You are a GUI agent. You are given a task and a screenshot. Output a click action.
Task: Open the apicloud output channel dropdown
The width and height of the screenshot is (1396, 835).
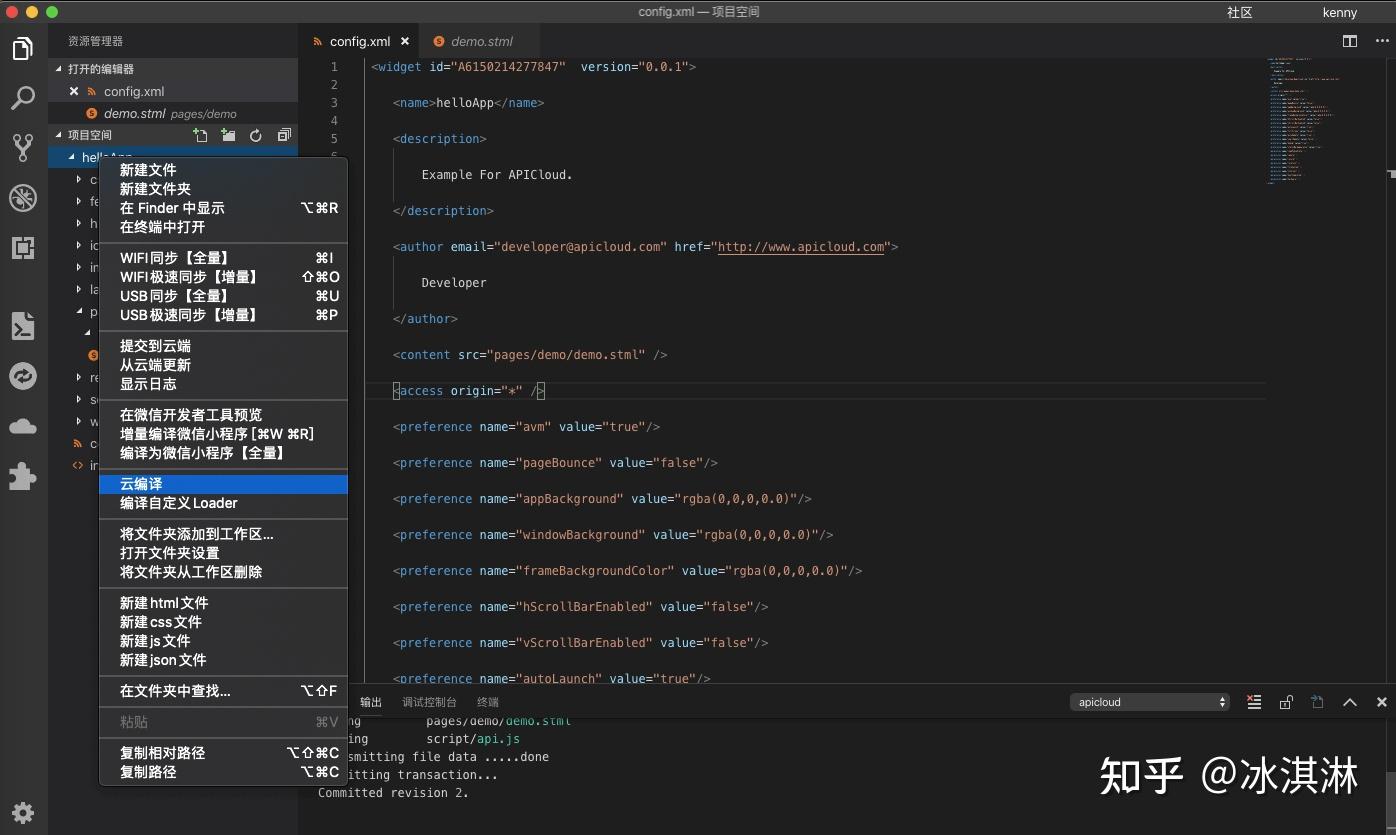1150,702
